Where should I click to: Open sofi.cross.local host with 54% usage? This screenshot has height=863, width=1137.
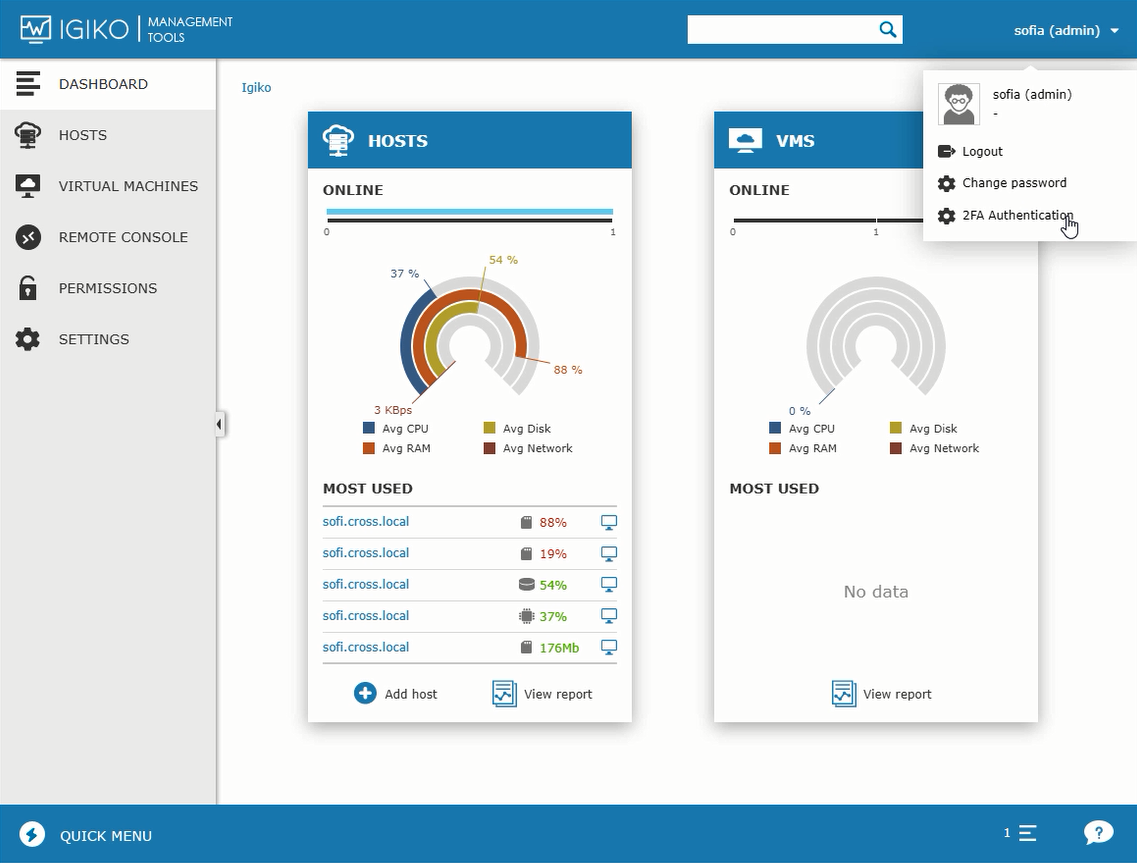pos(365,585)
